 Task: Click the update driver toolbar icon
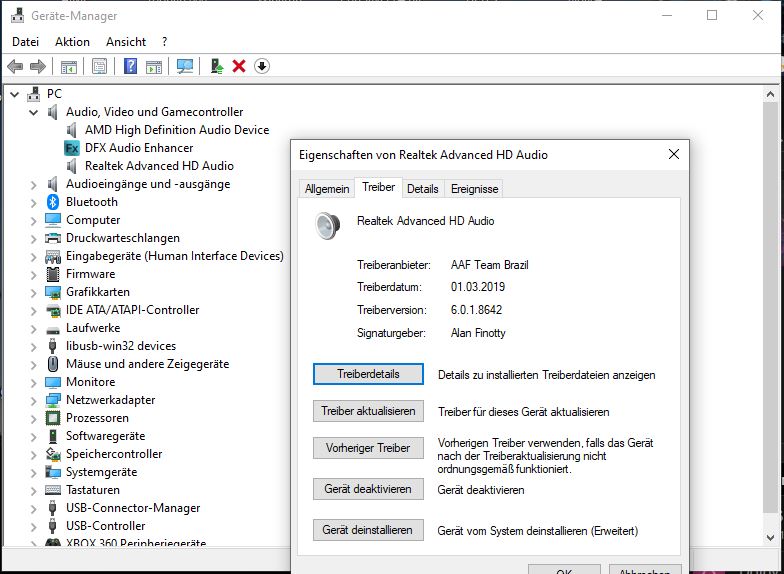click(x=216, y=66)
